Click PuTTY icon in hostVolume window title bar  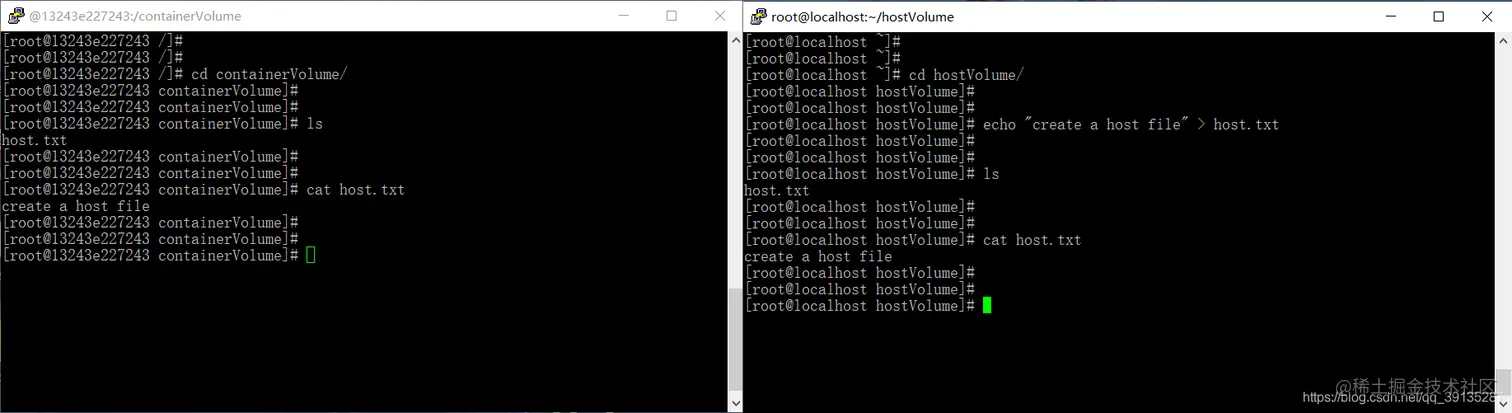758,16
